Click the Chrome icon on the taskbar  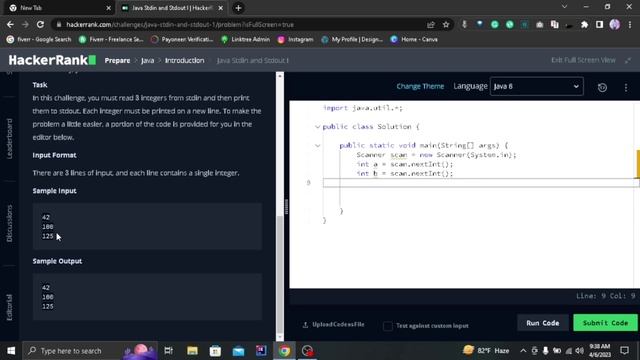[284, 351]
